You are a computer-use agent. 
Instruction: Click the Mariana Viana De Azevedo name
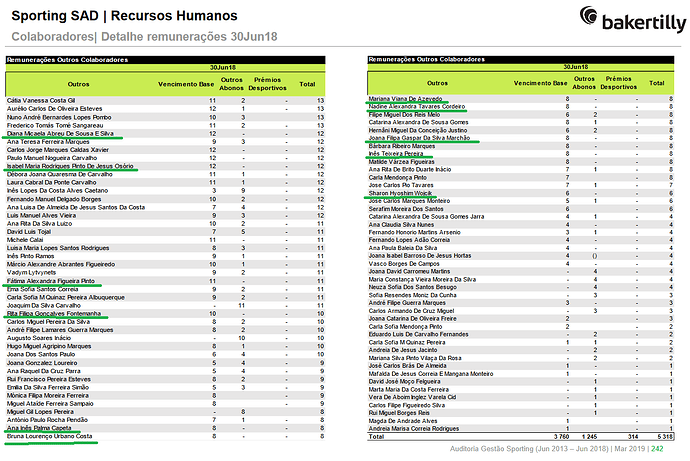tap(405, 99)
